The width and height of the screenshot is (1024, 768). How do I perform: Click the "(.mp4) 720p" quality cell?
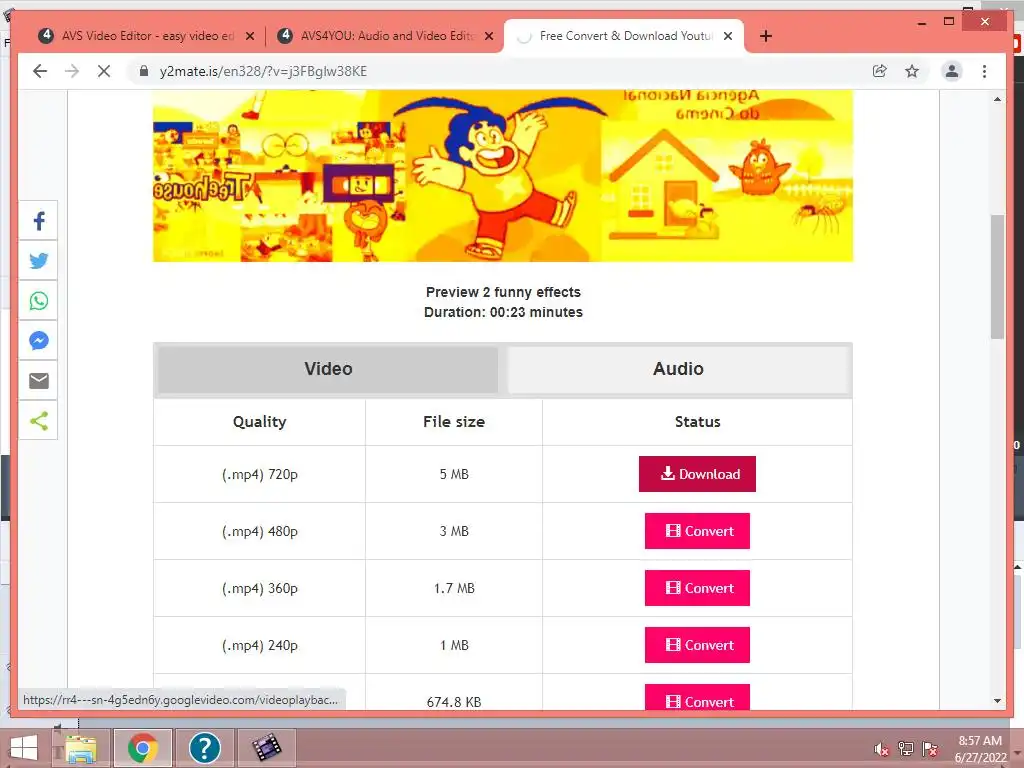[259, 474]
